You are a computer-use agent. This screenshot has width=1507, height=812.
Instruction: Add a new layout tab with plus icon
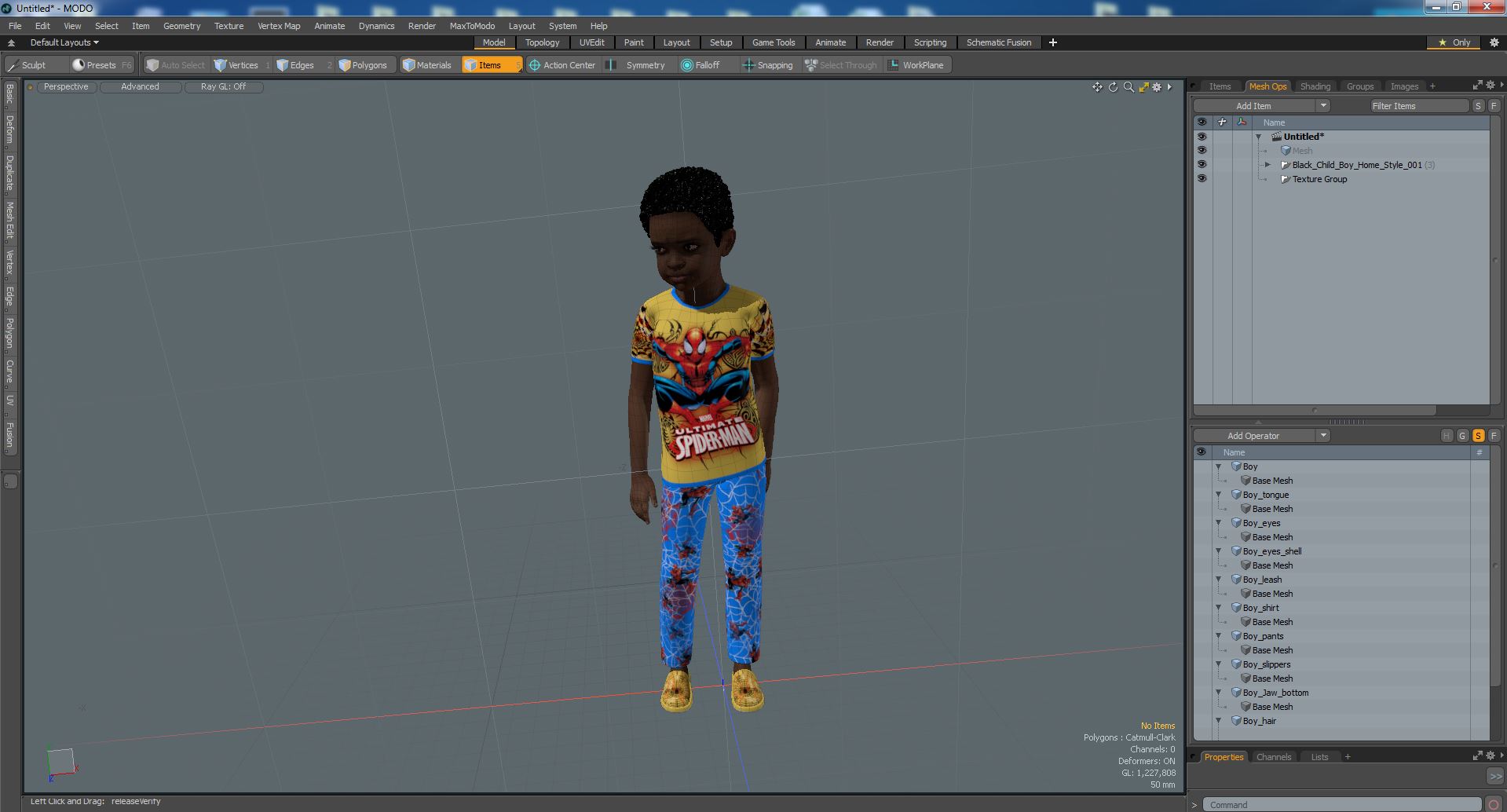tap(1053, 42)
